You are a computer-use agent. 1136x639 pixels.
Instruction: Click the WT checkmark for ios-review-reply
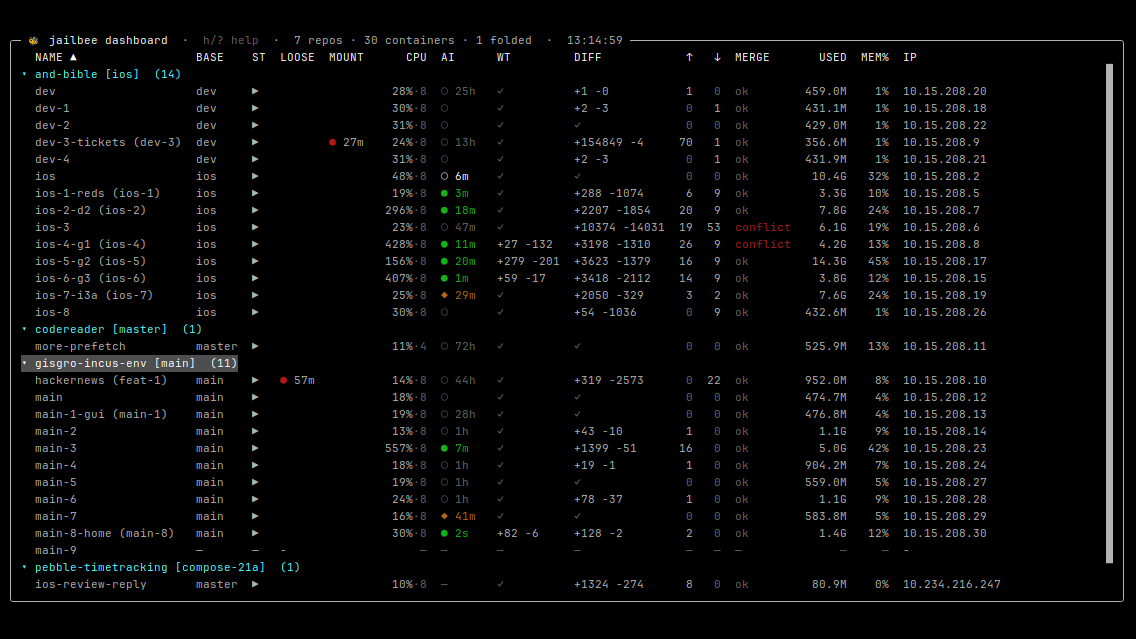tap(501, 584)
